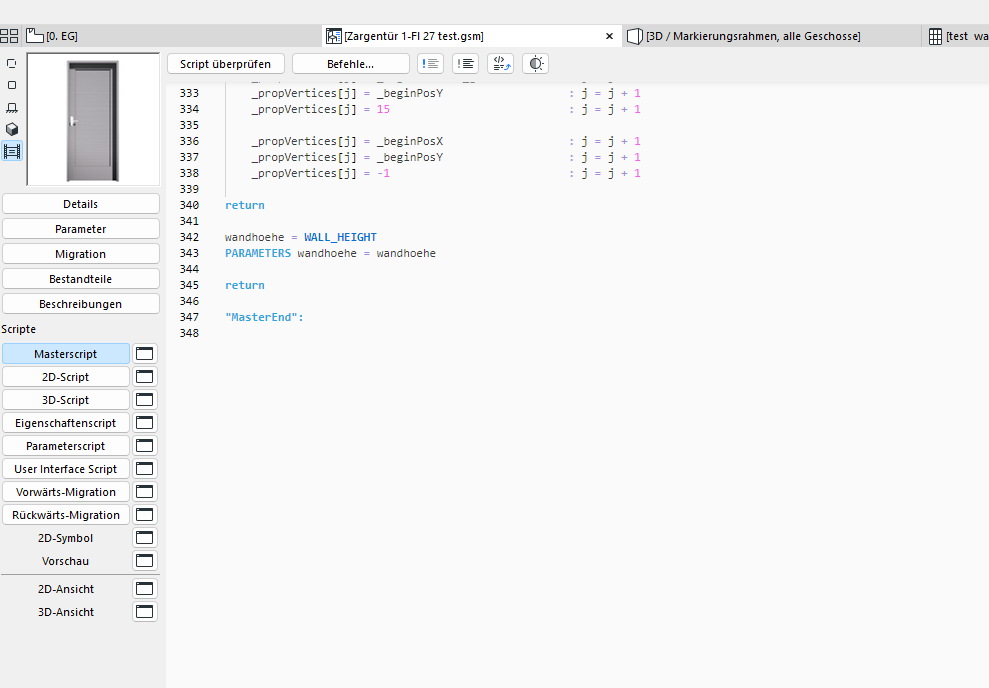The height and width of the screenshot is (688, 989).
Task: Click the WALL_HEIGHT keyword on line 342
Action: tap(340, 237)
